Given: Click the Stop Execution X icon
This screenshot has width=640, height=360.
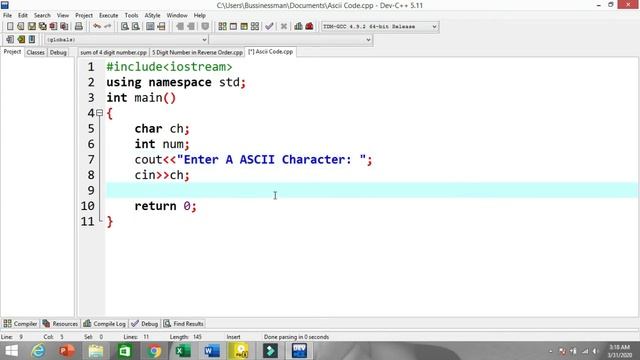Looking at the screenshot, I should click(284, 27).
